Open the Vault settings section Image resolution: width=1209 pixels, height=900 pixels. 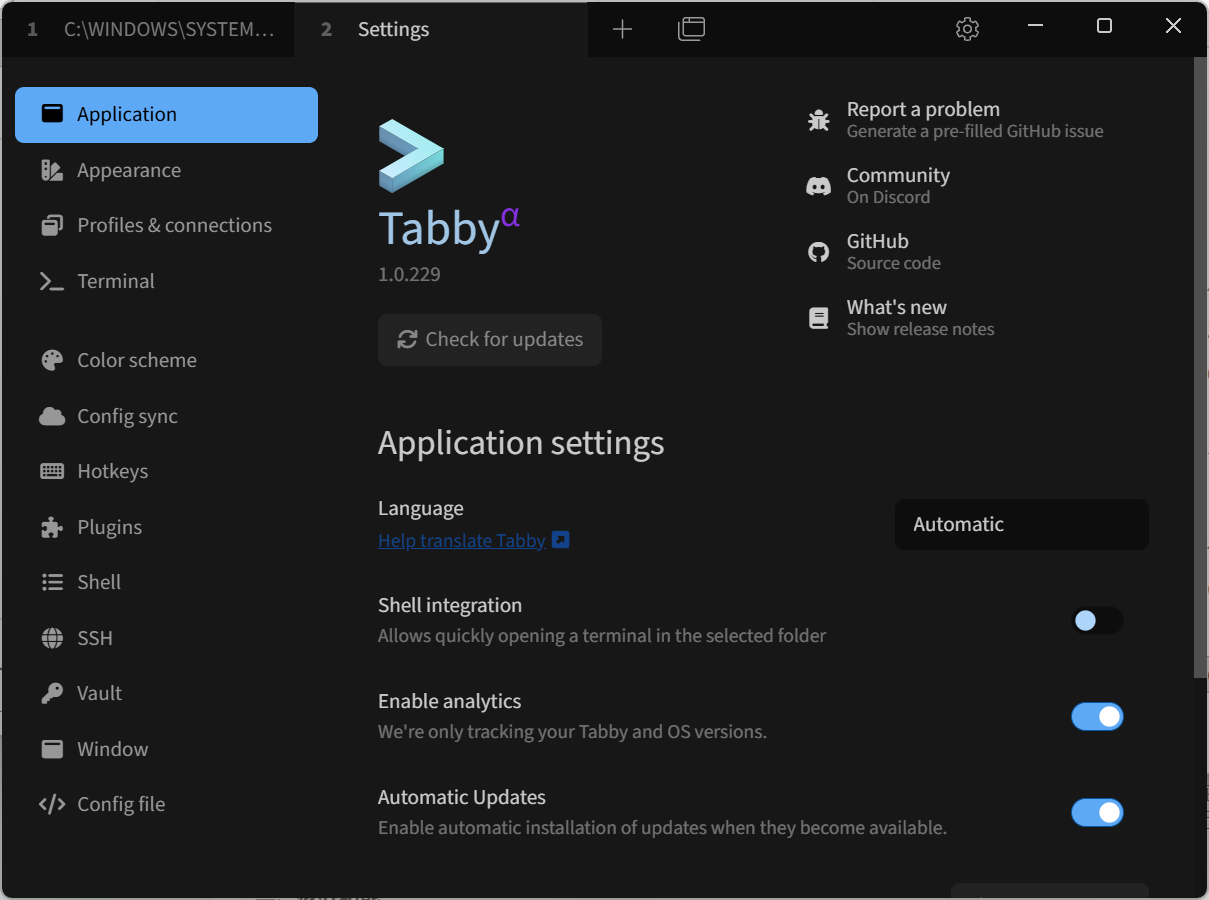point(99,693)
